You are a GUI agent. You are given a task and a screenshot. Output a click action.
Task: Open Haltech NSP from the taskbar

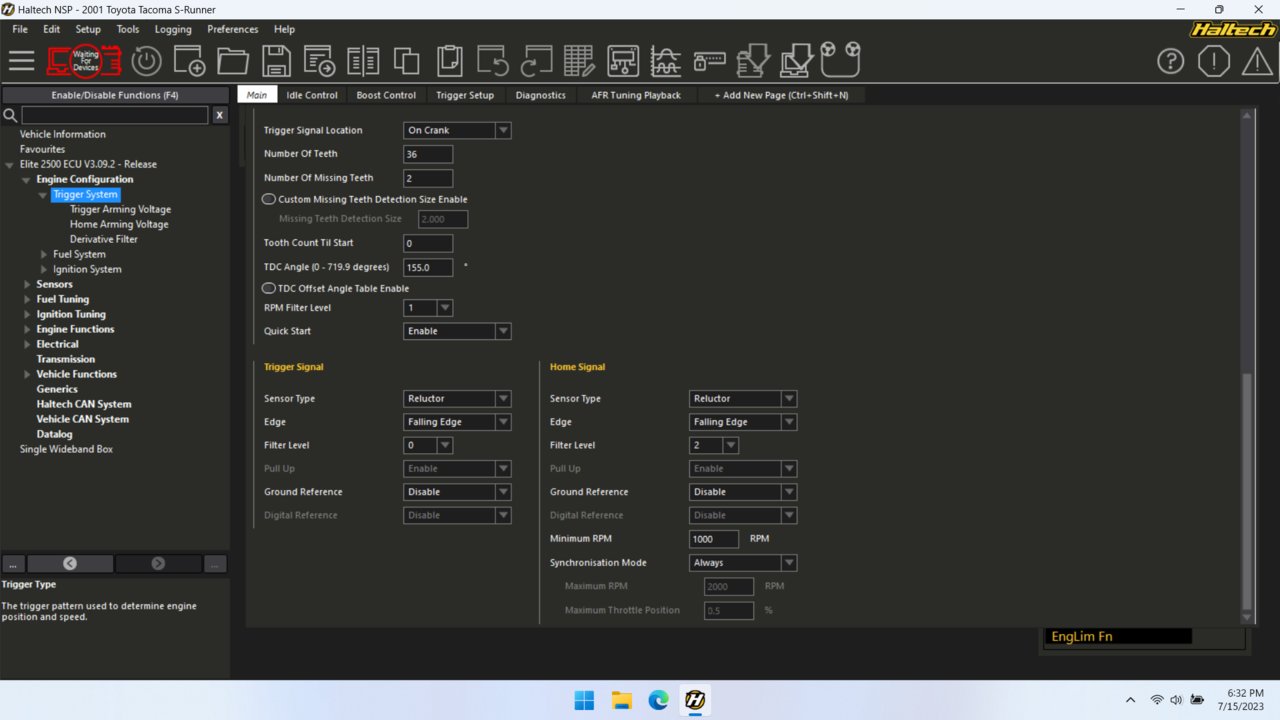click(x=695, y=700)
